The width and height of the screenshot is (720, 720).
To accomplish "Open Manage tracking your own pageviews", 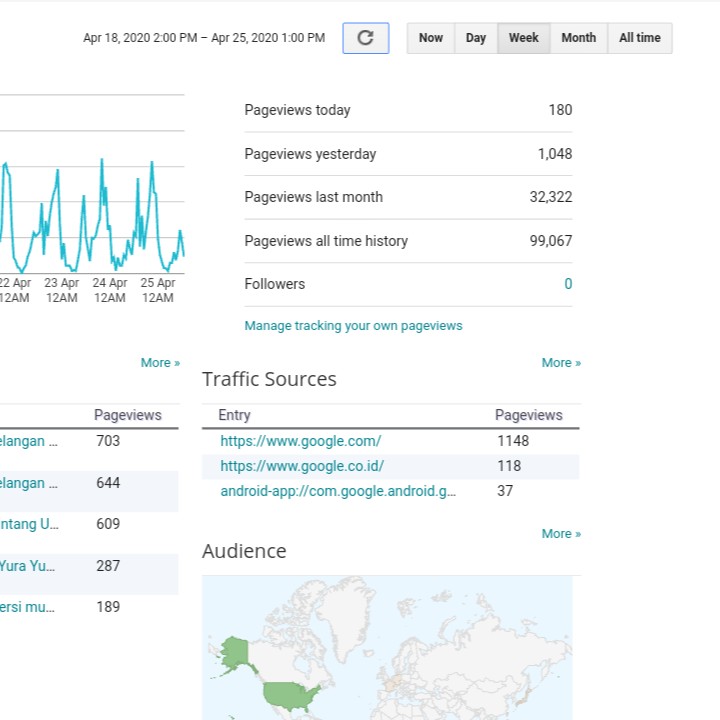I will [x=353, y=326].
